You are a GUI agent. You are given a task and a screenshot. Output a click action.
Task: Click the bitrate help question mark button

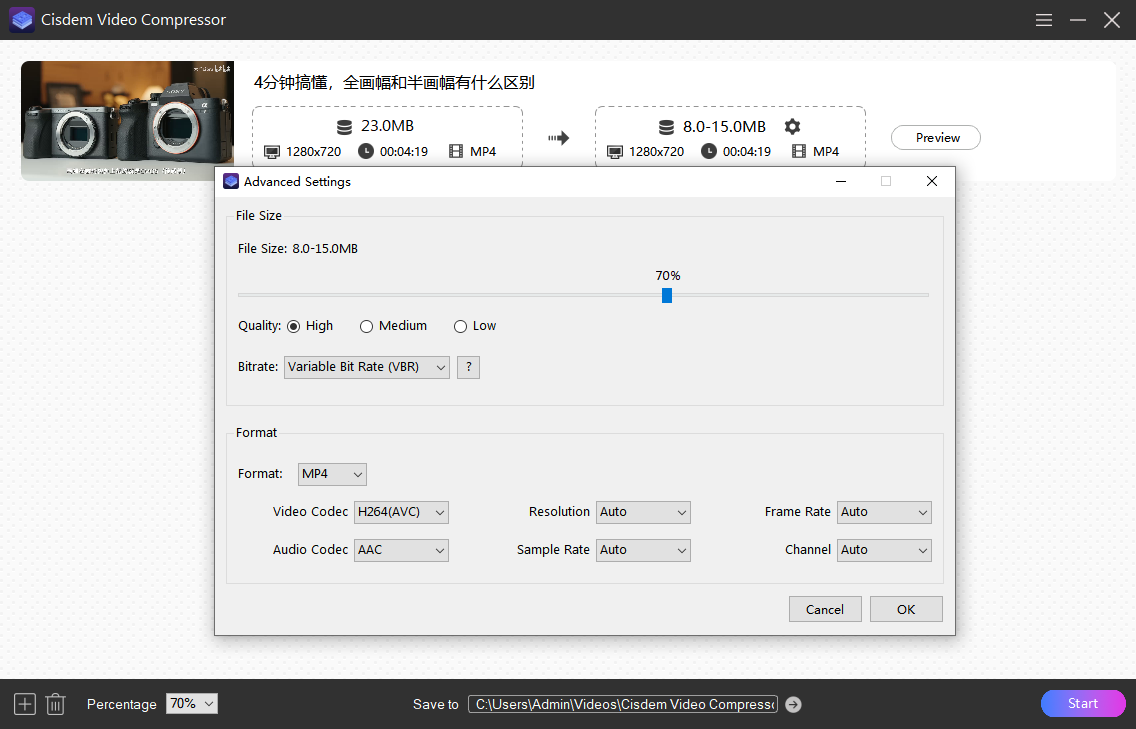tap(468, 367)
